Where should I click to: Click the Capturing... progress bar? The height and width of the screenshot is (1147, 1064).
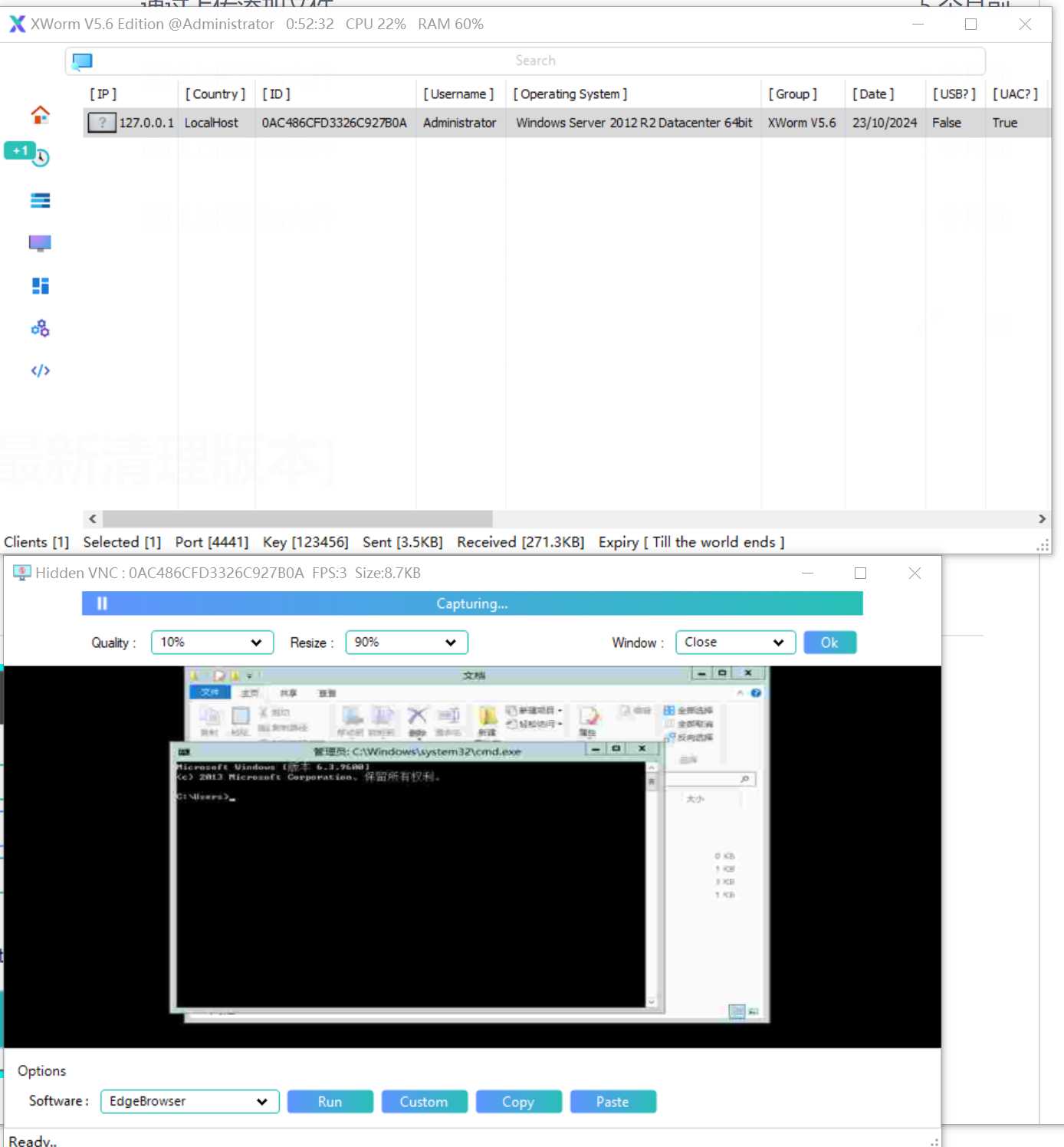472,603
